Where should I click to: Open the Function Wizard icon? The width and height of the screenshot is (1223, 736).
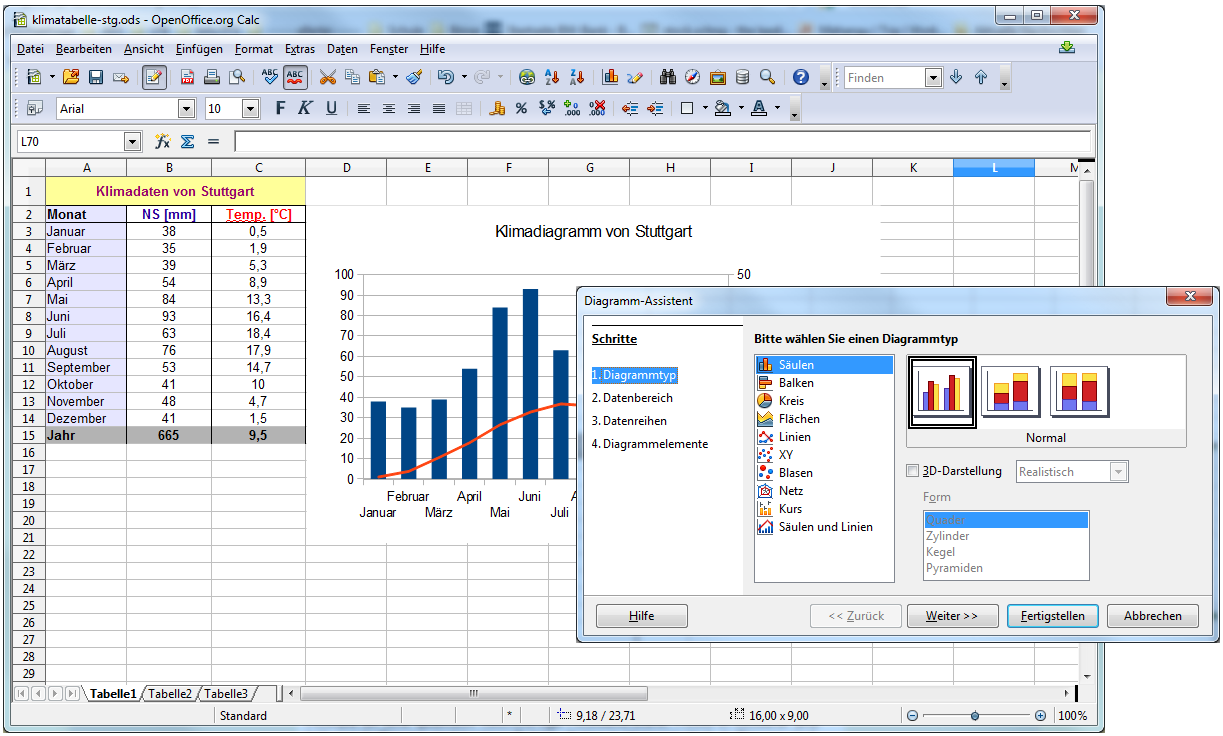pyautogui.click(x=162, y=142)
